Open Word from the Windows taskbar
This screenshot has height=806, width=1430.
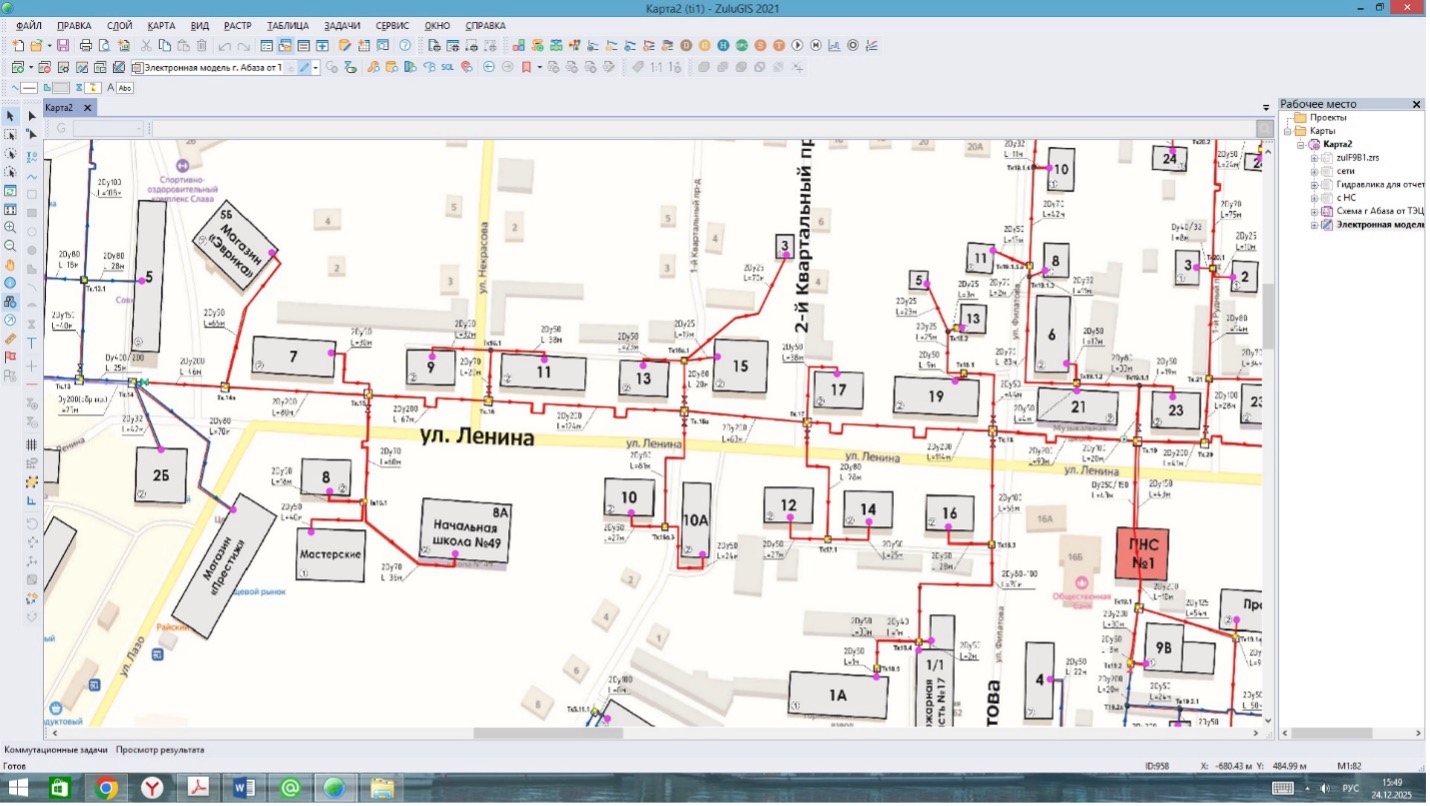point(243,788)
